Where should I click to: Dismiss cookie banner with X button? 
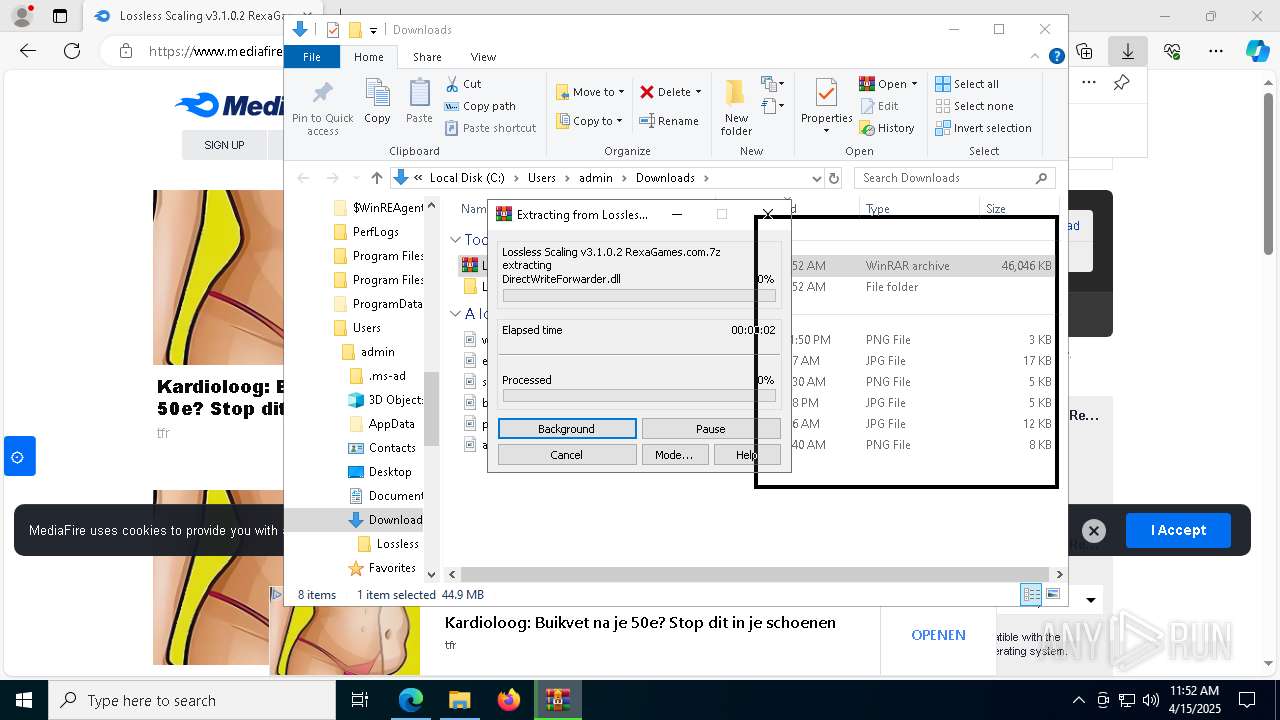[1094, 531]
